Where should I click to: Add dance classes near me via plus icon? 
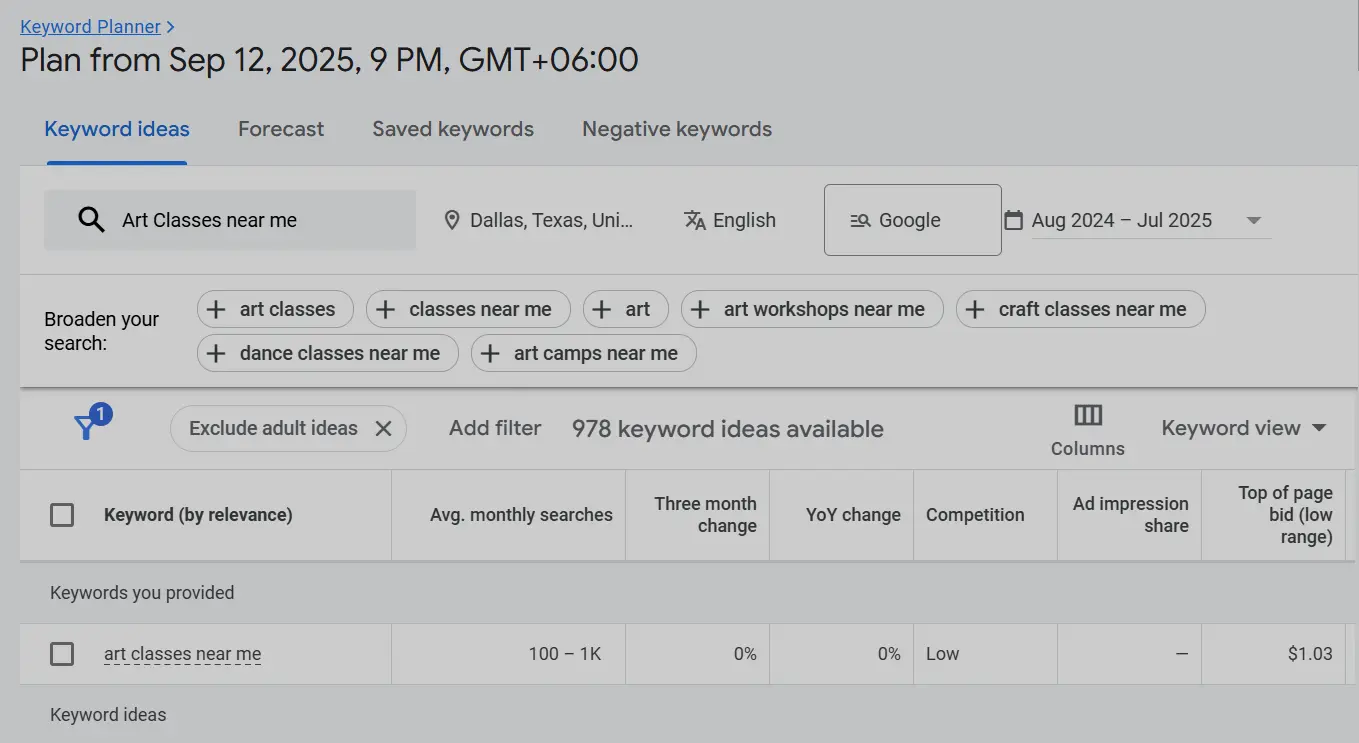point(216,353)
